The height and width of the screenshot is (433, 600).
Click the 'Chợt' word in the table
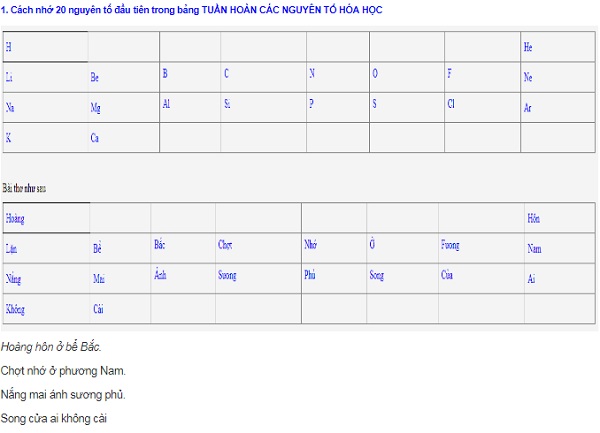tap(225, 244)
